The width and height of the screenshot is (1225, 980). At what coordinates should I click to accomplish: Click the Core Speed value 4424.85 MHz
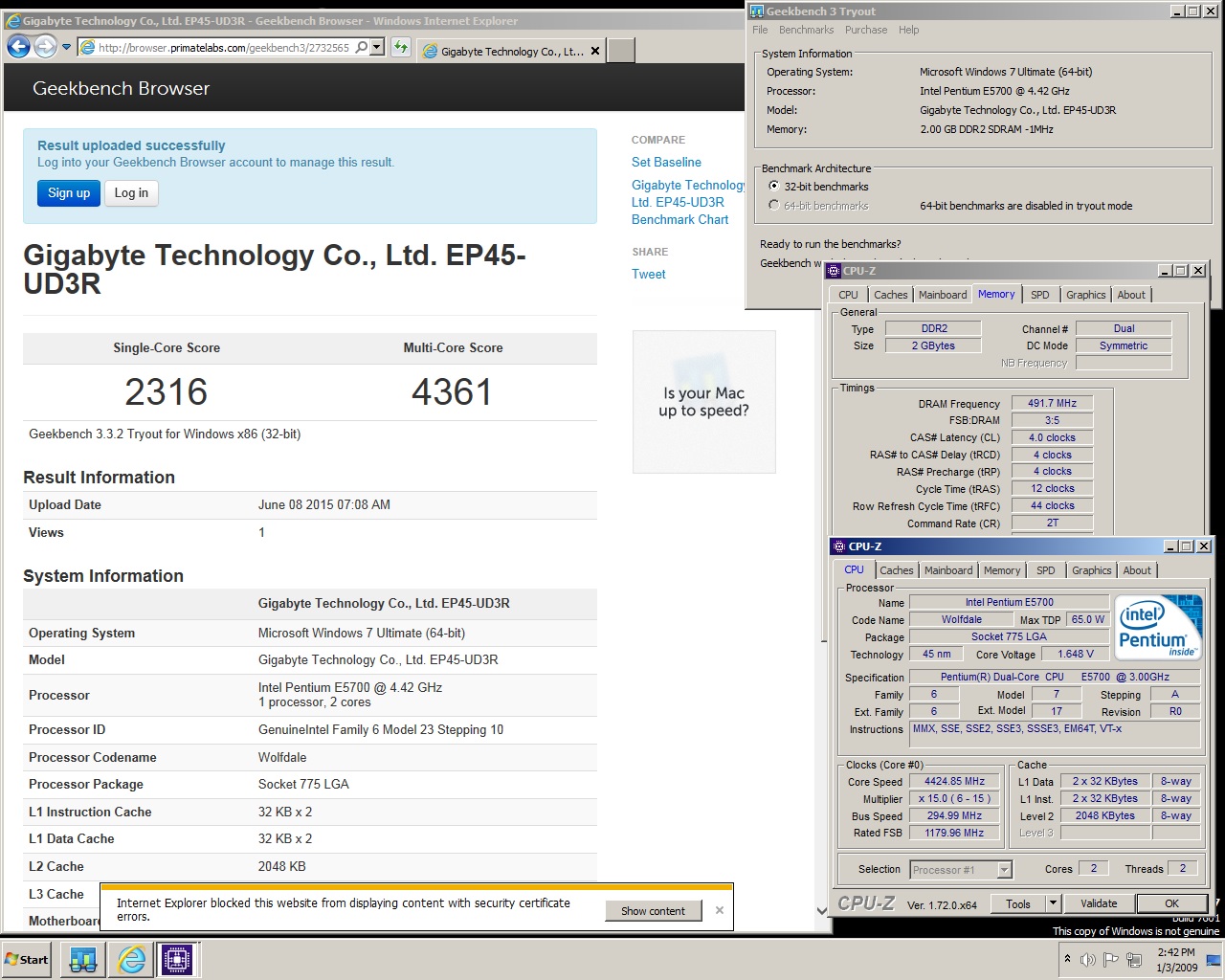point(954,782)
